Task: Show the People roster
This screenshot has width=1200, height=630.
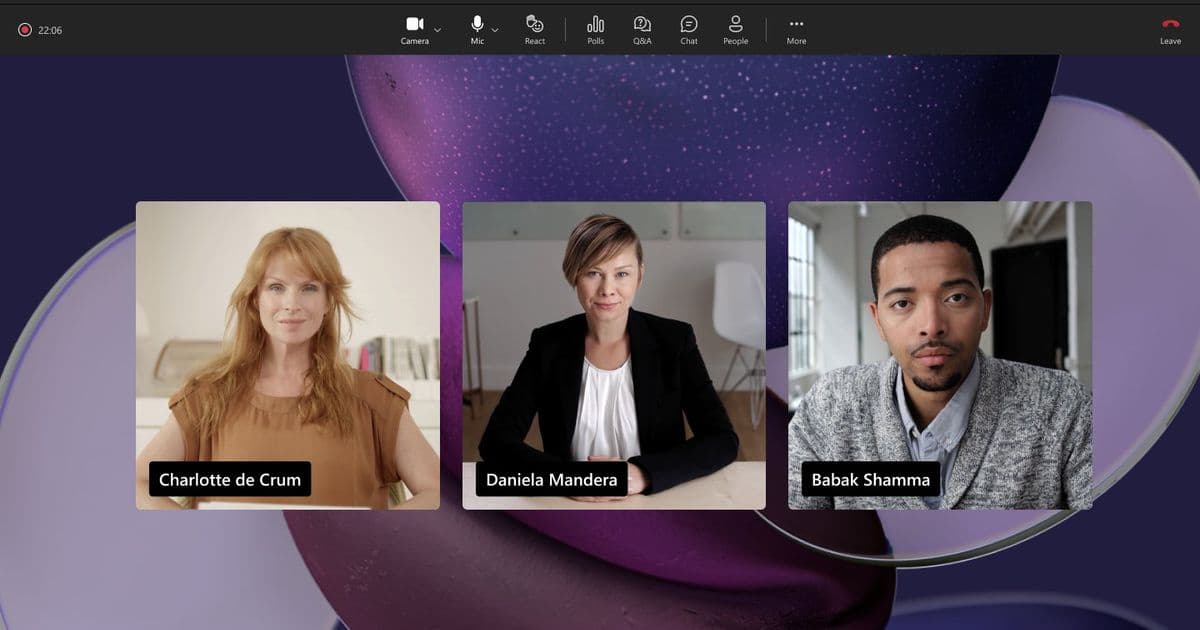Action: 735,27
